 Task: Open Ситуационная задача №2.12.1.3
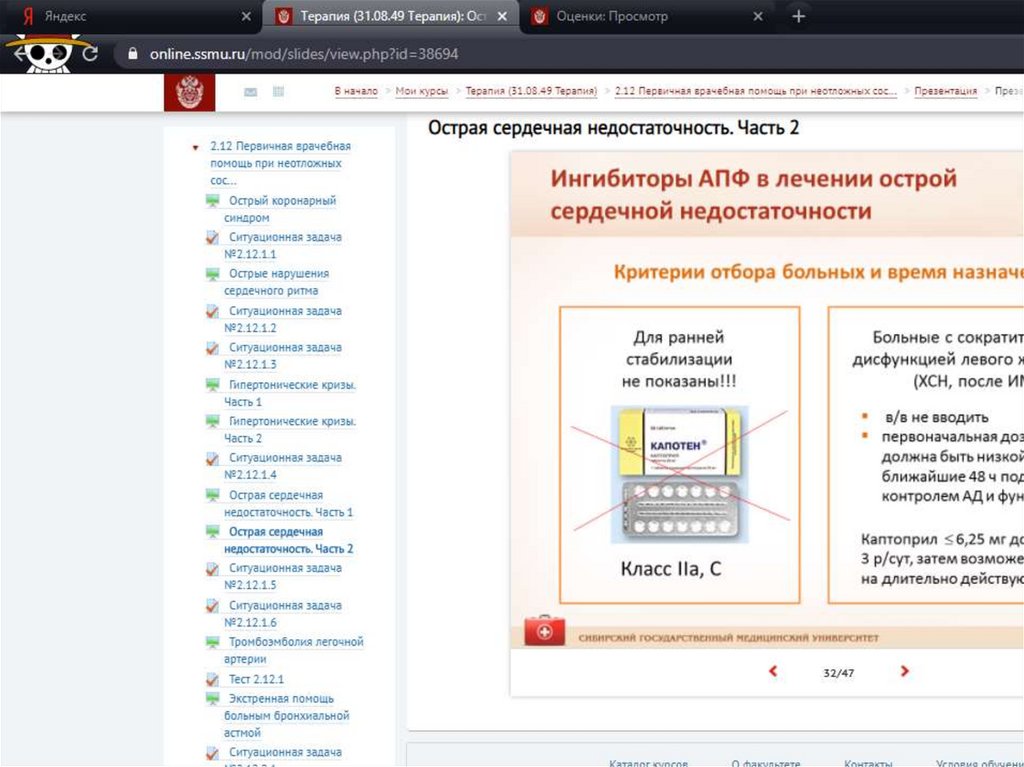283,356
